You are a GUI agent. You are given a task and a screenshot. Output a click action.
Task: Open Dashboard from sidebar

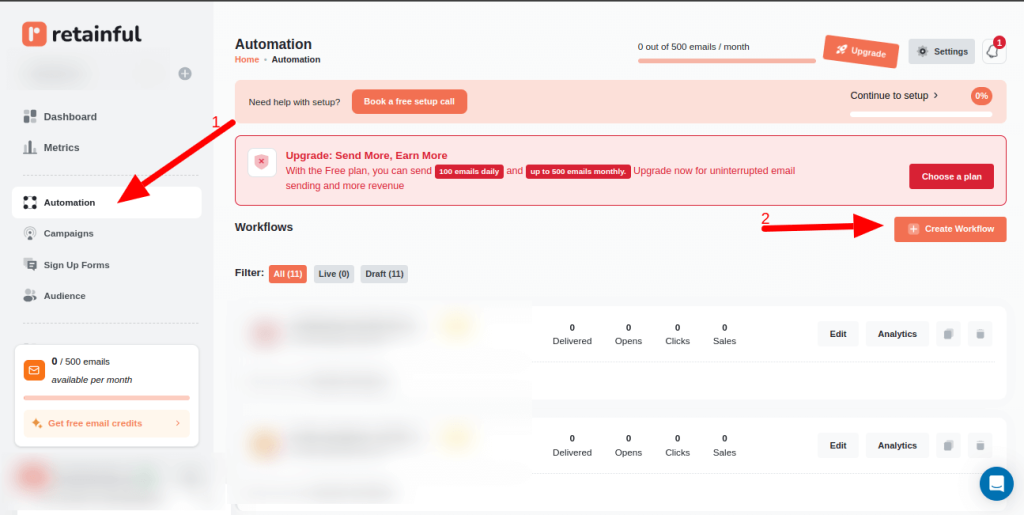point(70,117)
